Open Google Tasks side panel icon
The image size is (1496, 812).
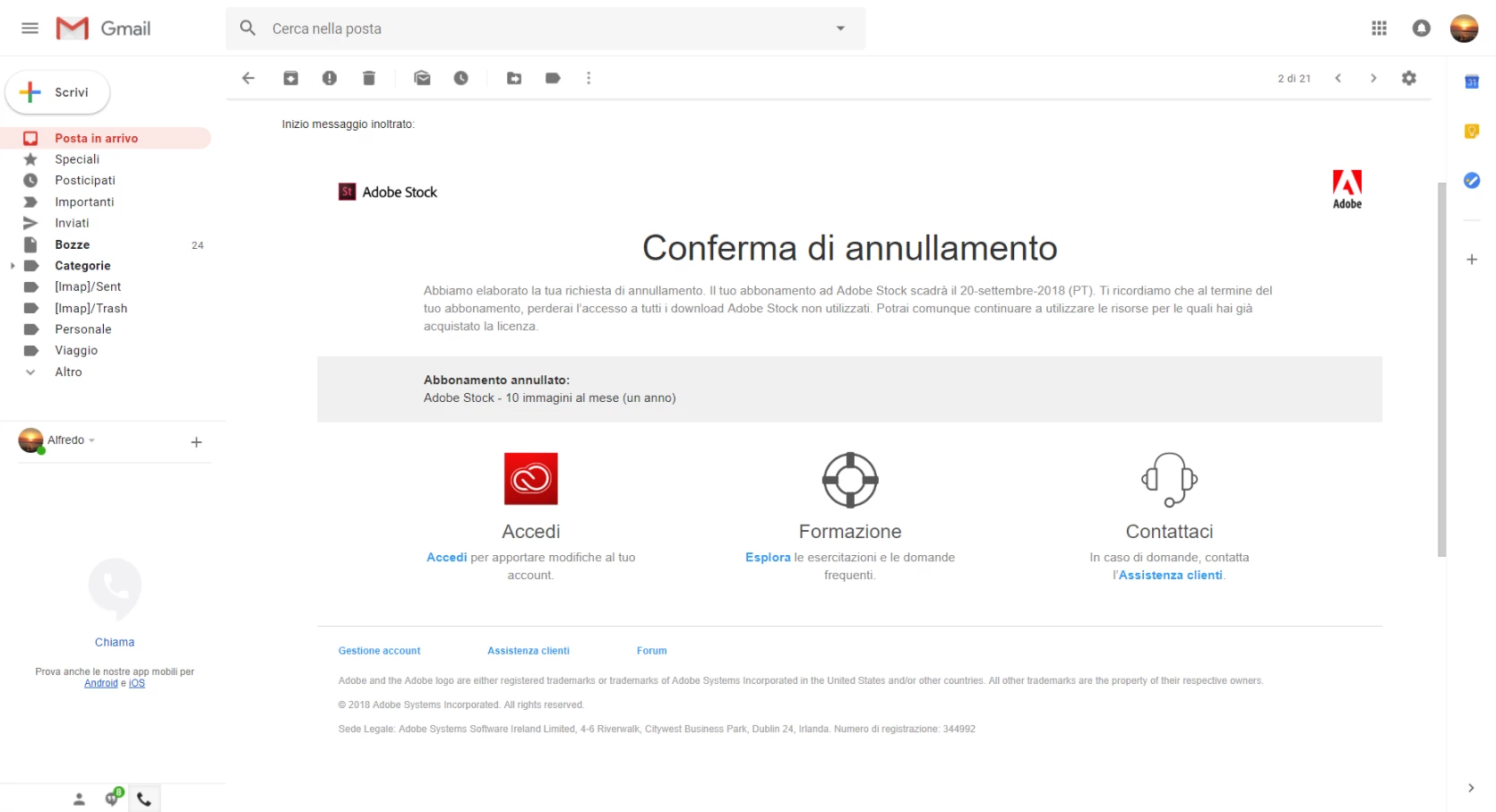(1472, 180)
